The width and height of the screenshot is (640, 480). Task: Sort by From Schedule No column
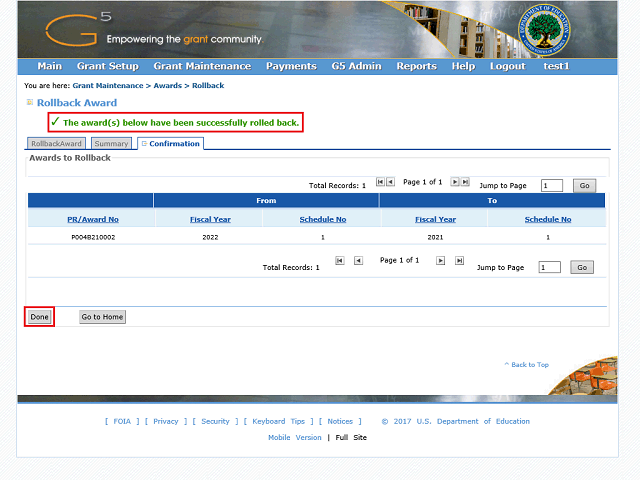pyautogui.click(x=323, y=220)
